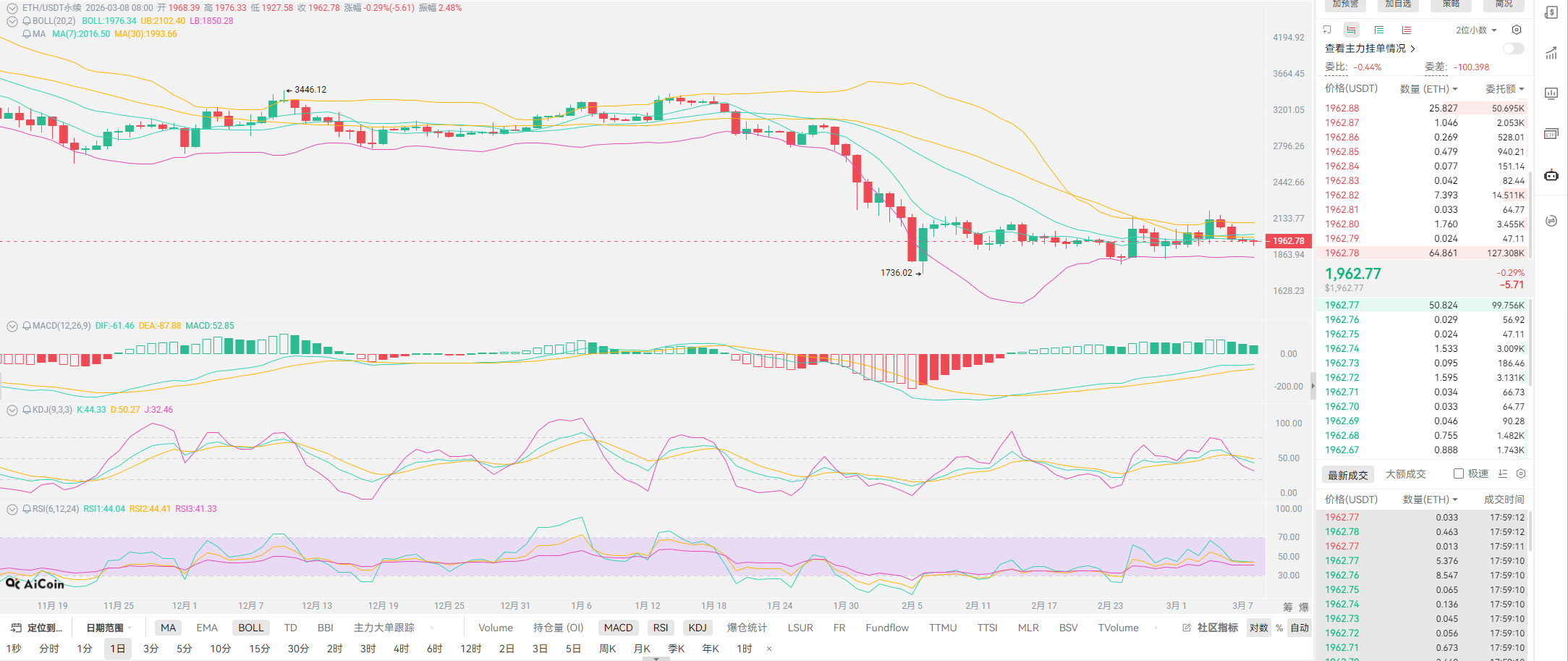
Task: Click the robot icon in right sidebar
Action: pos(1551,175)
